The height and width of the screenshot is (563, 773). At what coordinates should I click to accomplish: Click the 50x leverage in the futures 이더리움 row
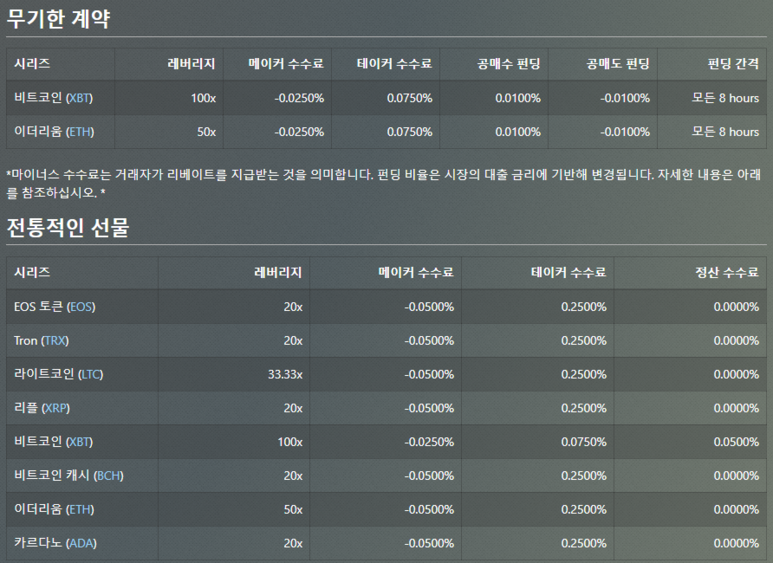[x=293, y=510]
